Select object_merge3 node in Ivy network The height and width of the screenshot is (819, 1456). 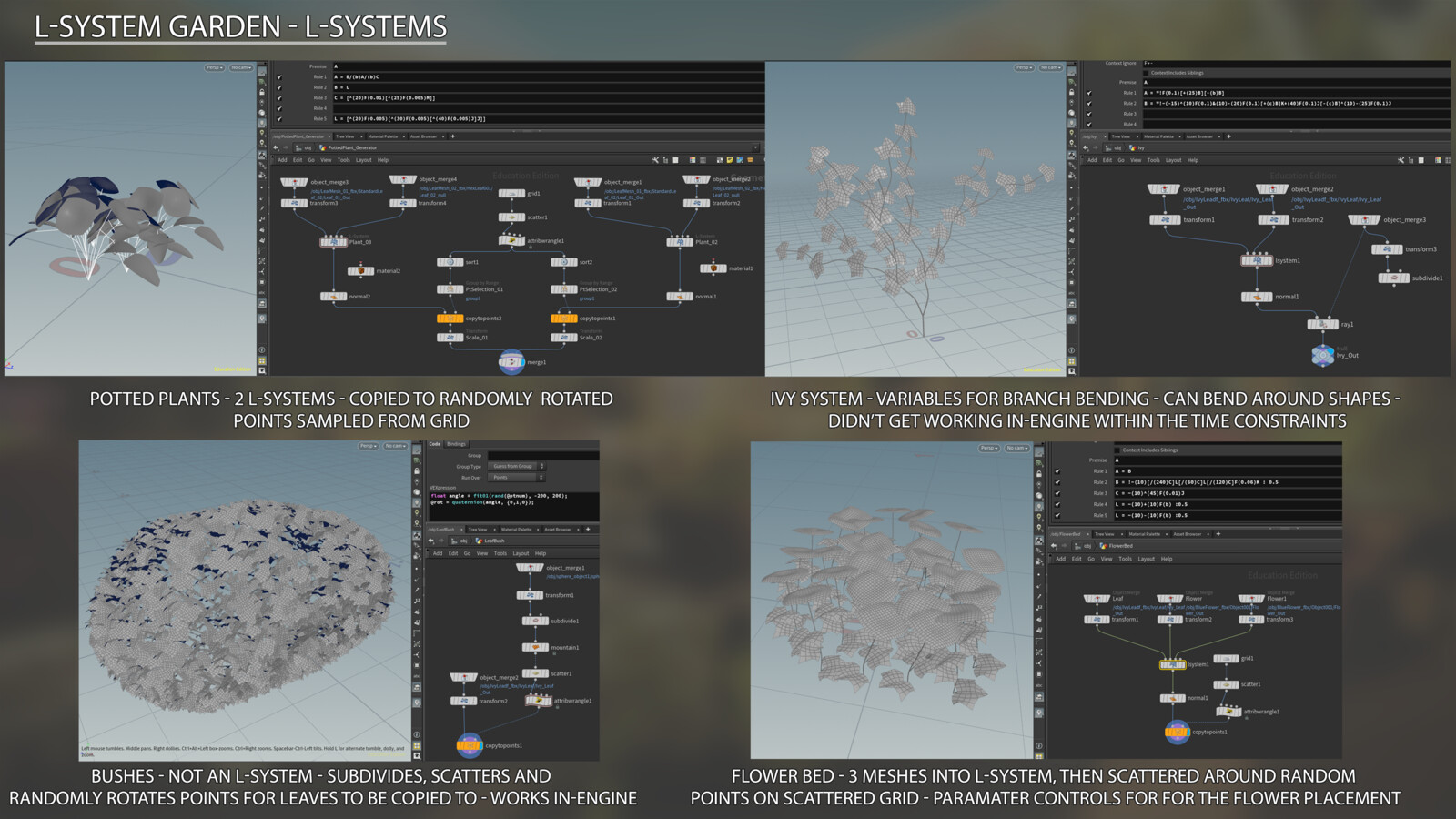[x=1364, y=219]
